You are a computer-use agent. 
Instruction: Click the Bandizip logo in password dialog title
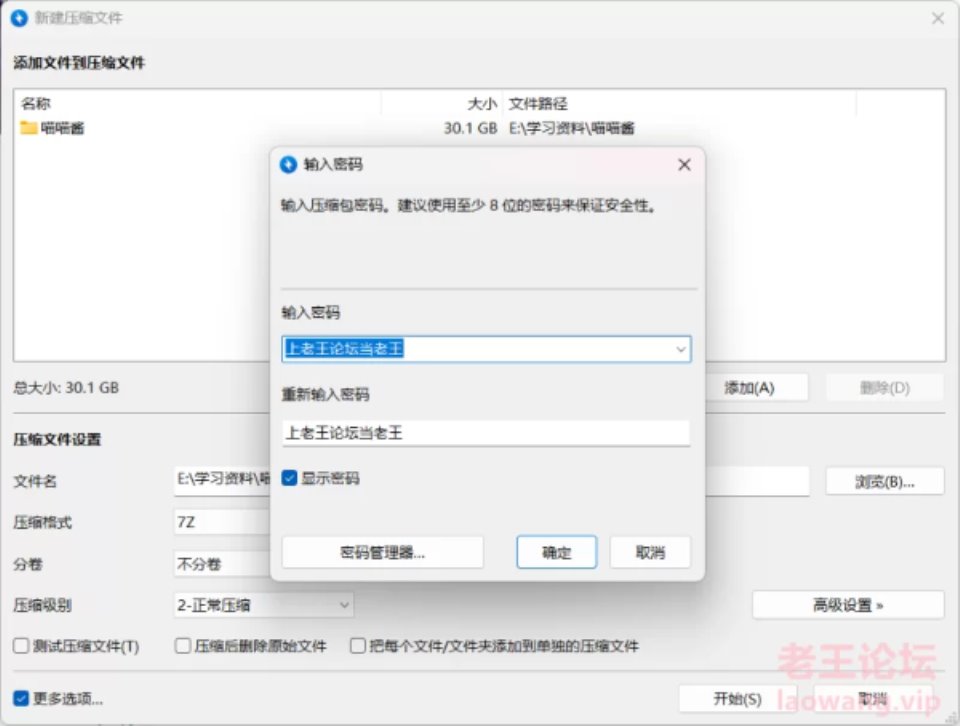click(x=288, y=165)
